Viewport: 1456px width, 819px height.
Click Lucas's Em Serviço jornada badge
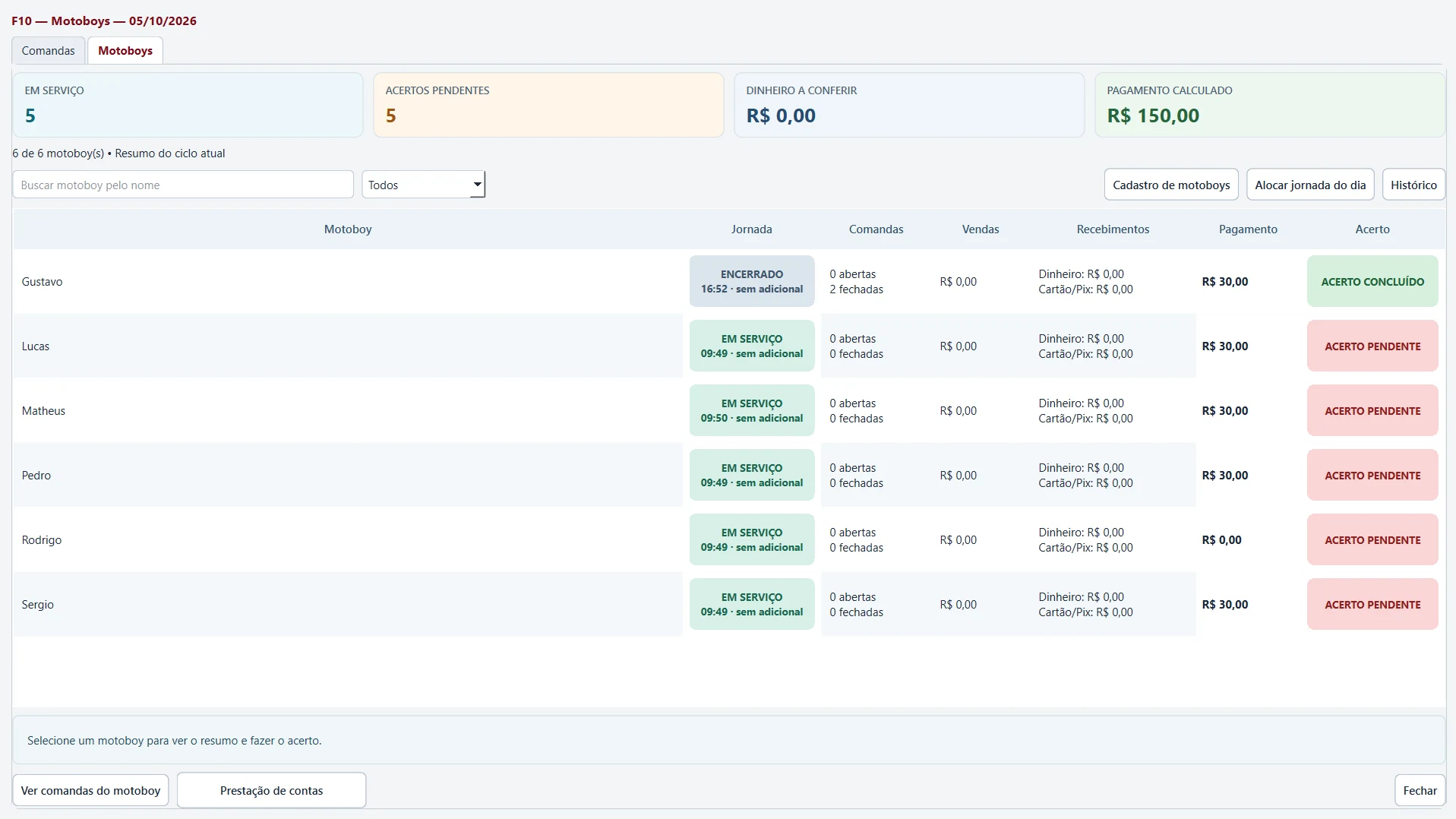[x=752, y=346]
